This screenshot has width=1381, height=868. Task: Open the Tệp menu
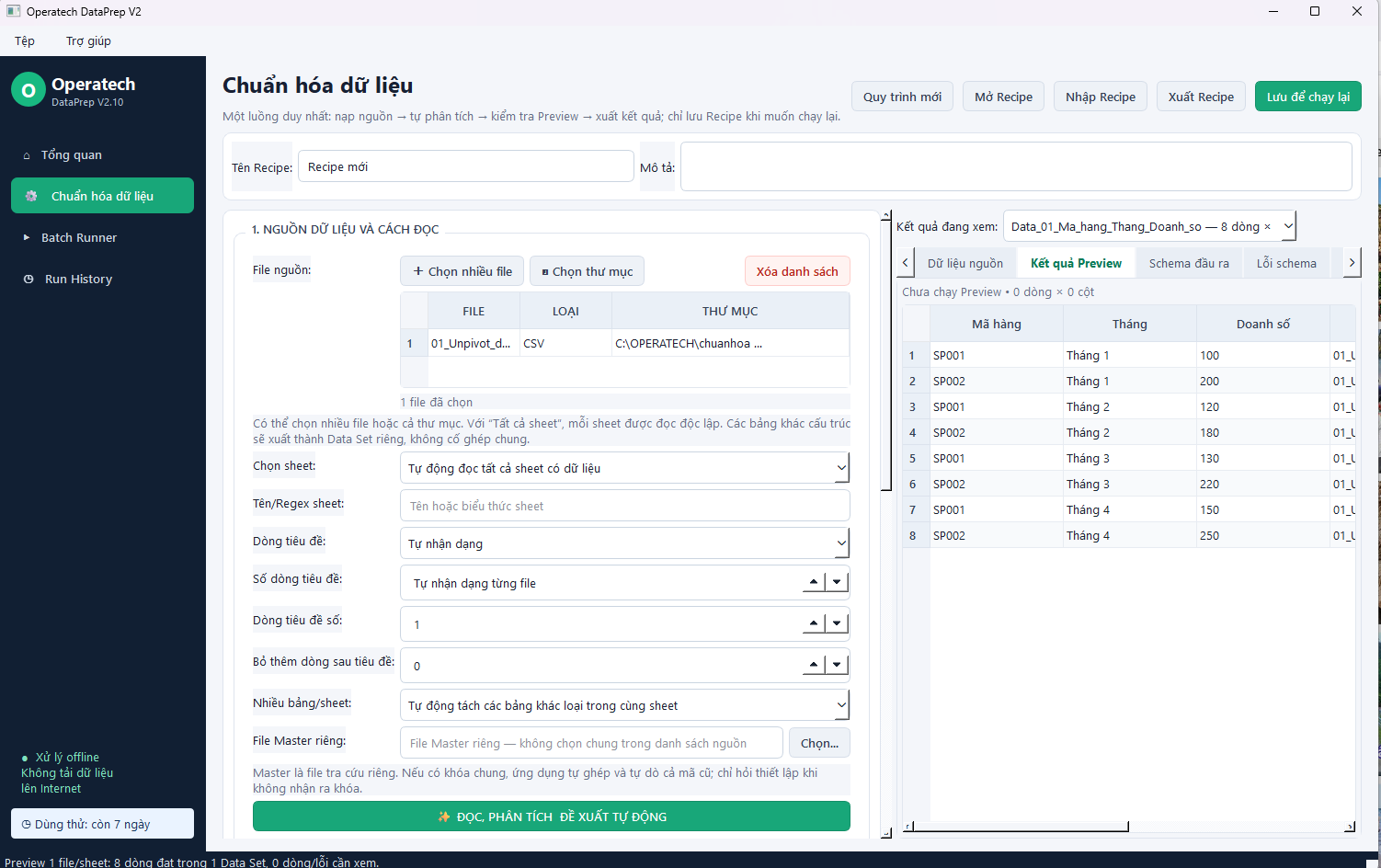pos(25,40)
